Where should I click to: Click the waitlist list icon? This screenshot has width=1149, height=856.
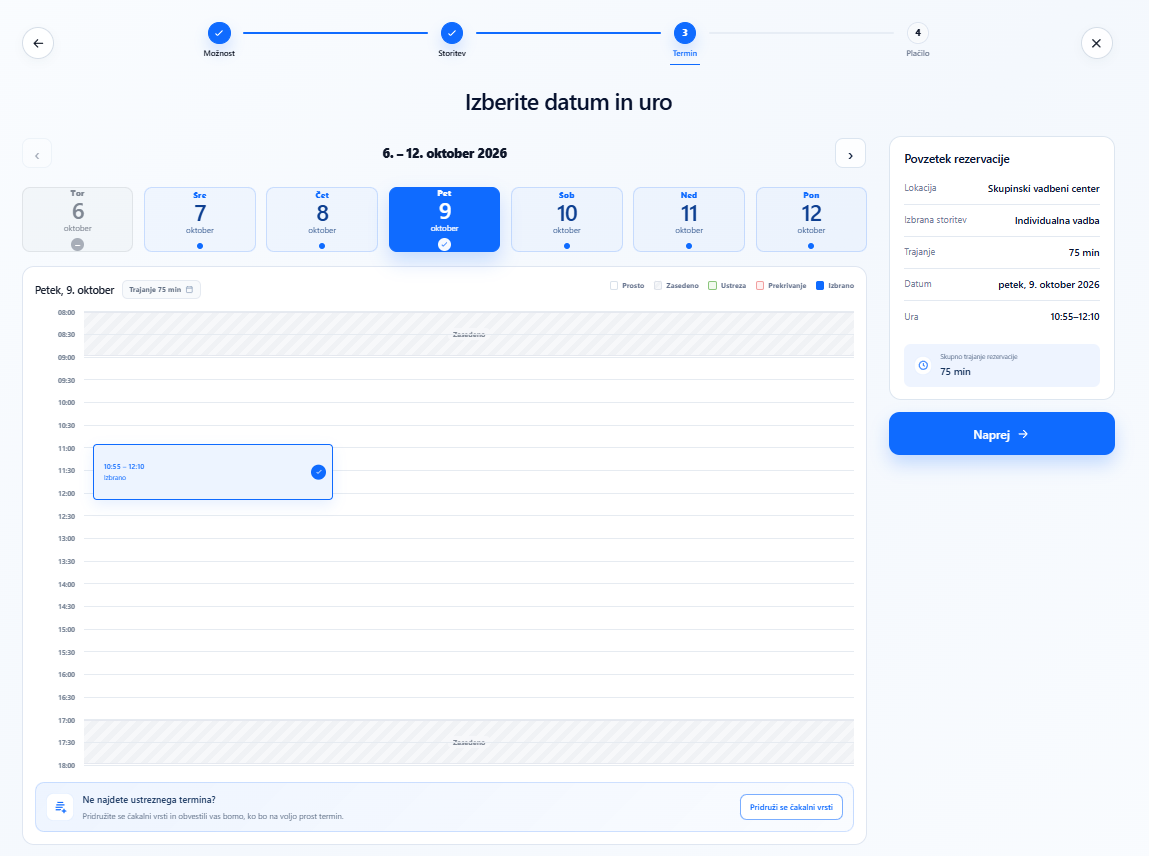60,807
